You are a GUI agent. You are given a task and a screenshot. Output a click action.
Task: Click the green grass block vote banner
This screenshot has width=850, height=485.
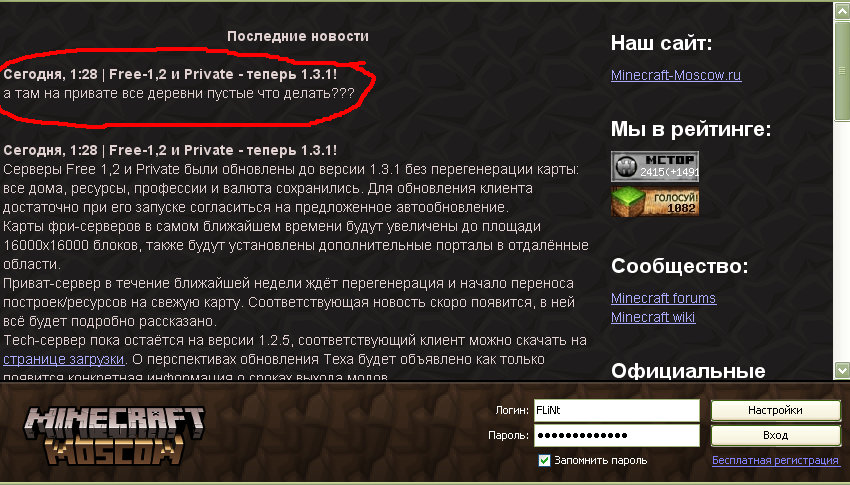pyautogui.click(x=655, y=202)
